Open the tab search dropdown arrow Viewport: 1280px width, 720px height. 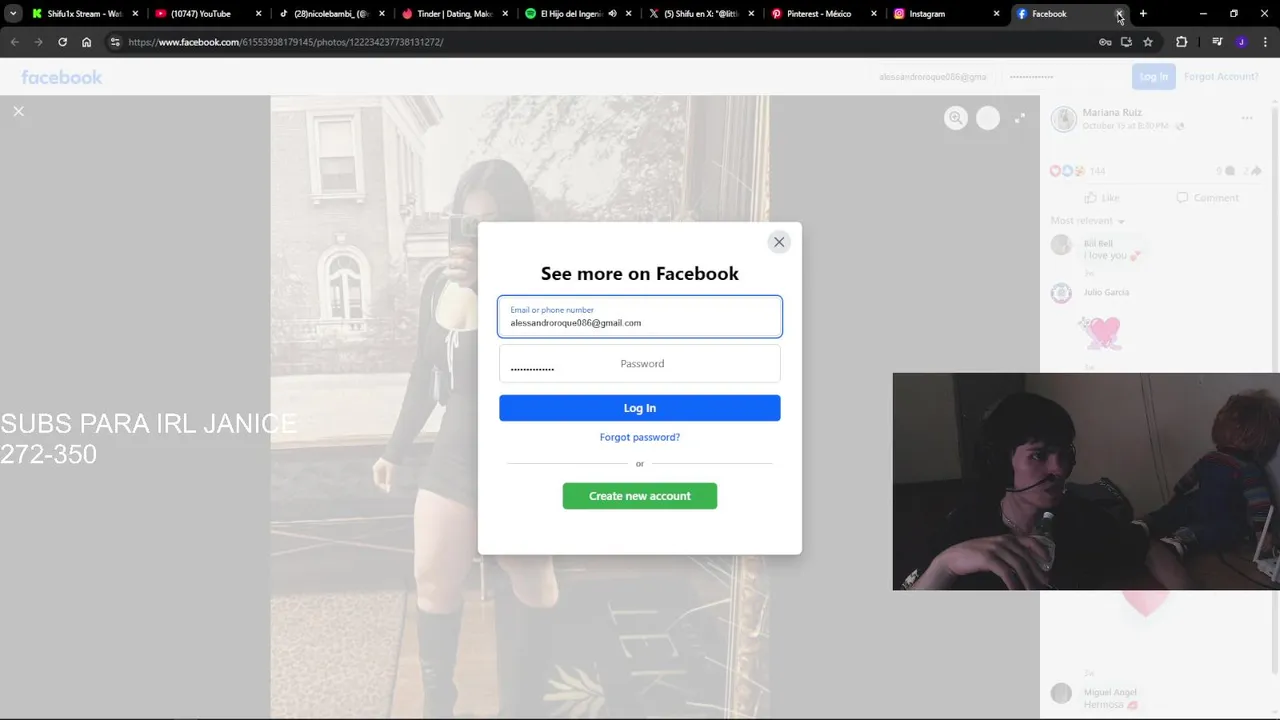click(13, 14)
